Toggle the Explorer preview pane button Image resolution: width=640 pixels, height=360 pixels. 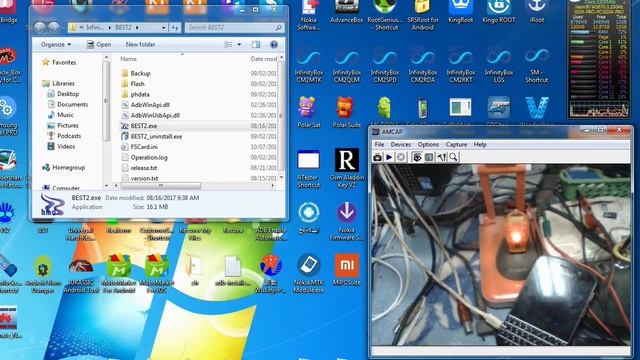coord(256,44)
